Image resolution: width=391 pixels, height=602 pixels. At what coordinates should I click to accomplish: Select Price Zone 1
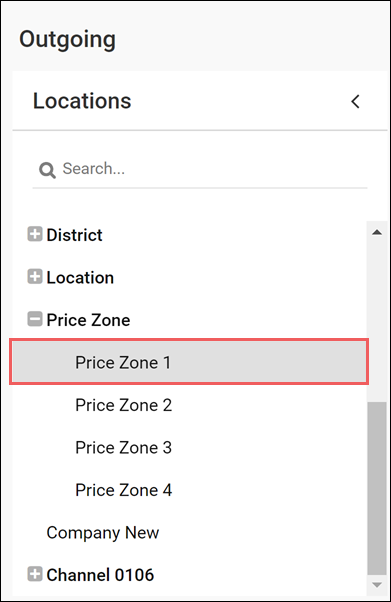(x=189, y=362)
